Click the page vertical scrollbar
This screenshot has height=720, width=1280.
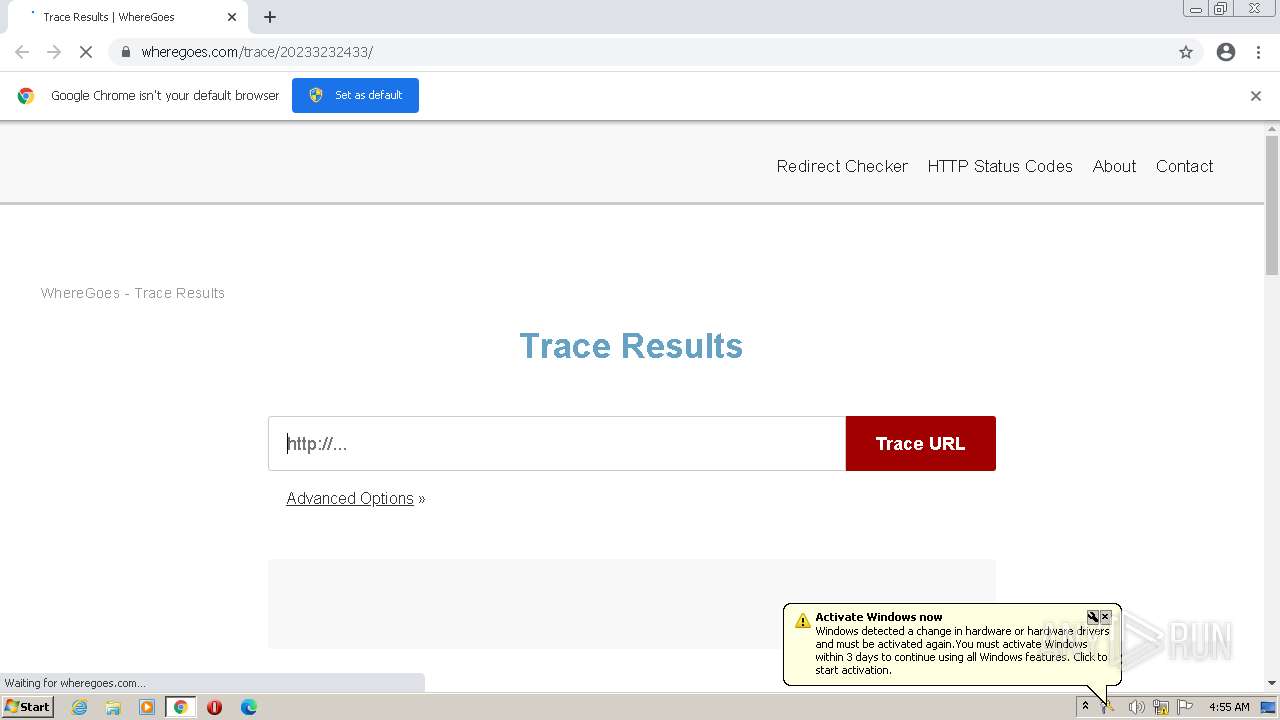pos(1272,205)
